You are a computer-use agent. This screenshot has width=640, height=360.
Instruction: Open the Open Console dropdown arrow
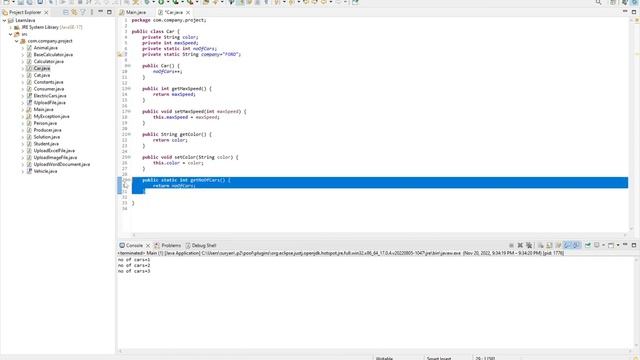[x=618, y=245]
